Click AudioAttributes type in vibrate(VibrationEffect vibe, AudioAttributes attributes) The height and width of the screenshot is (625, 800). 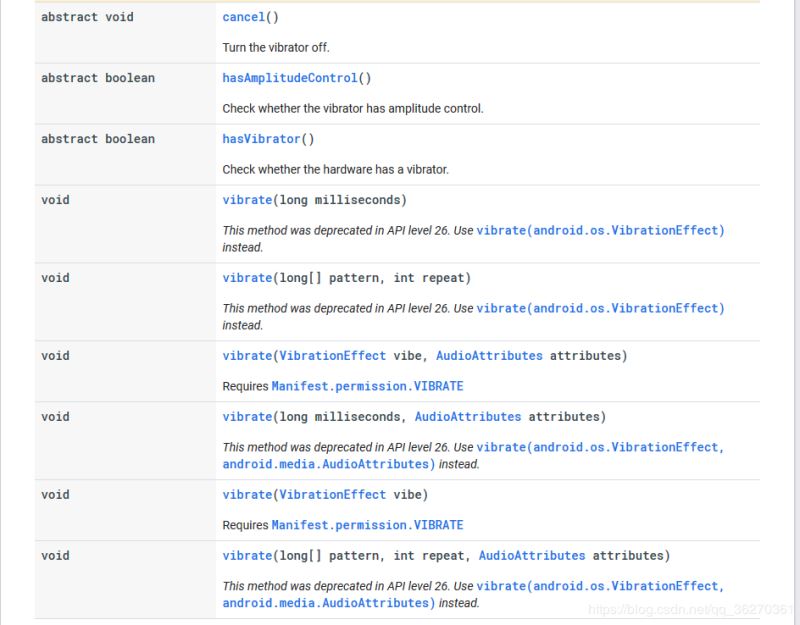[x=489, y=356]
